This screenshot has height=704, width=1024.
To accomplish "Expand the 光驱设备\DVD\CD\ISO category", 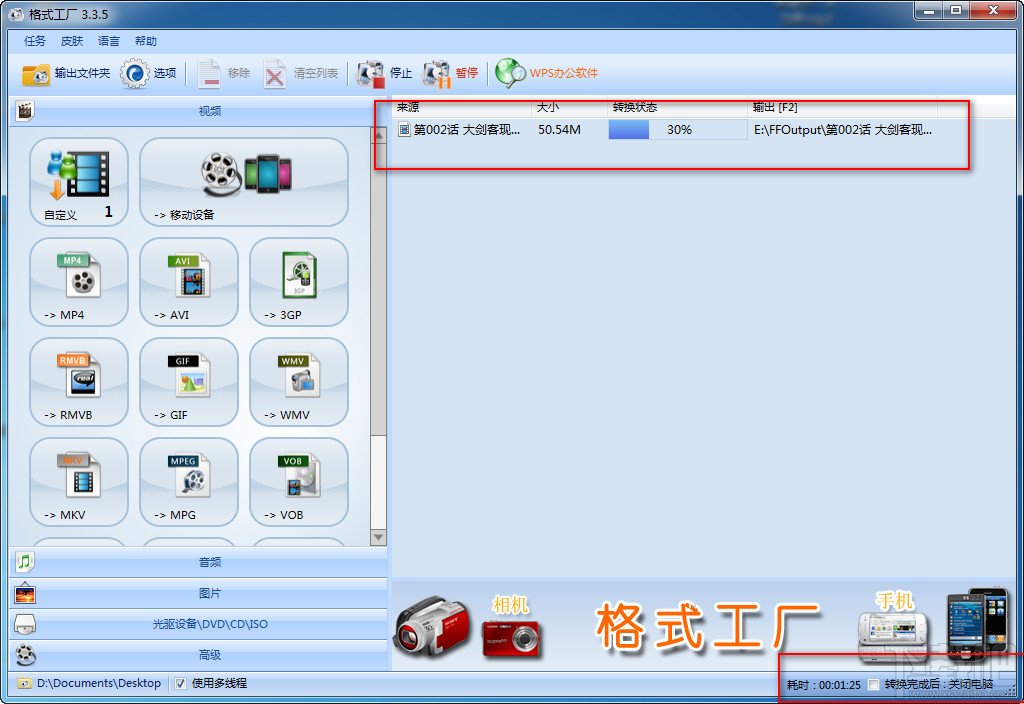I will pyautogui.click(x=199, y=624).
